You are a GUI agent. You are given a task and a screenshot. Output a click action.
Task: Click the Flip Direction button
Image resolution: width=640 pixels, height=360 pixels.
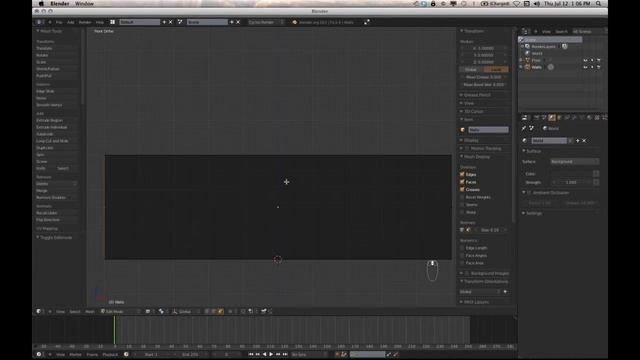(x=57, y=220)
